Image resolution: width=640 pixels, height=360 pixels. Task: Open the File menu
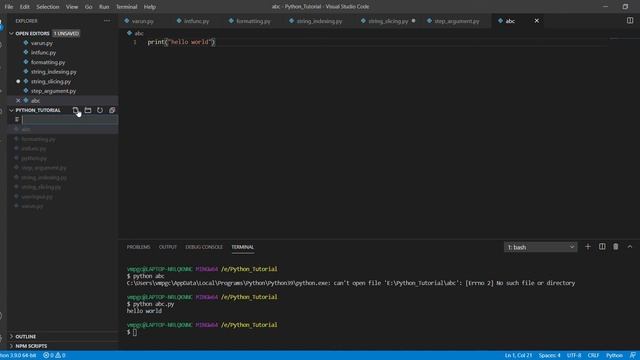click(9, 7)
